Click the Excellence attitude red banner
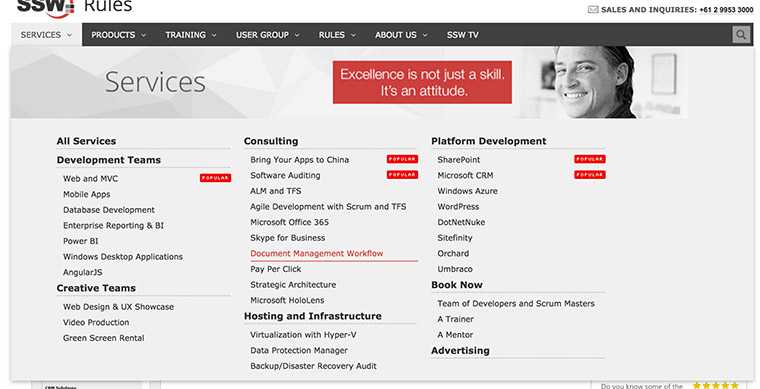The width and height of the screenshot is (760, 389). pos(422,82)
